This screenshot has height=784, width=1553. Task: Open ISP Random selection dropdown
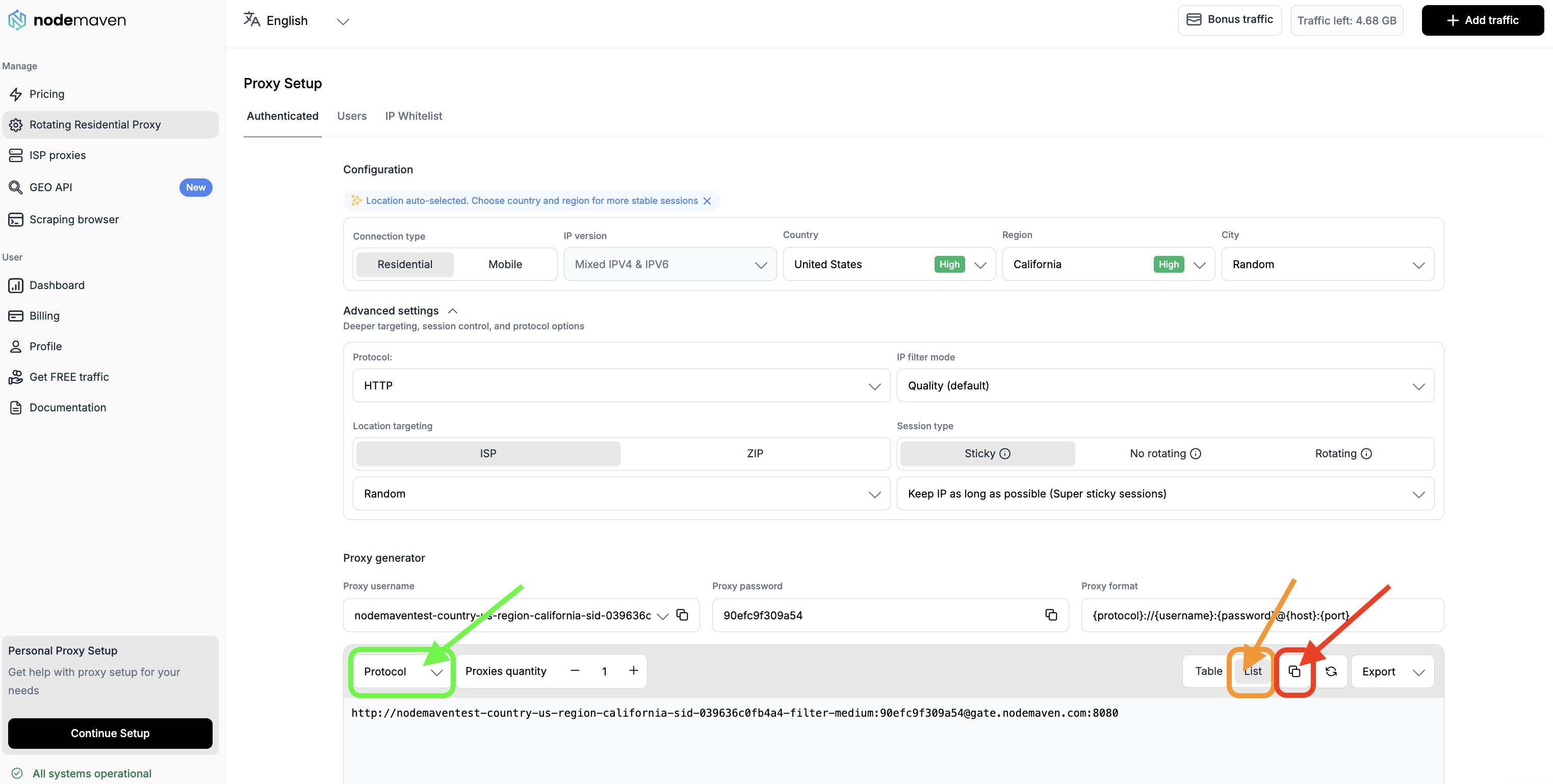(621, 493)
